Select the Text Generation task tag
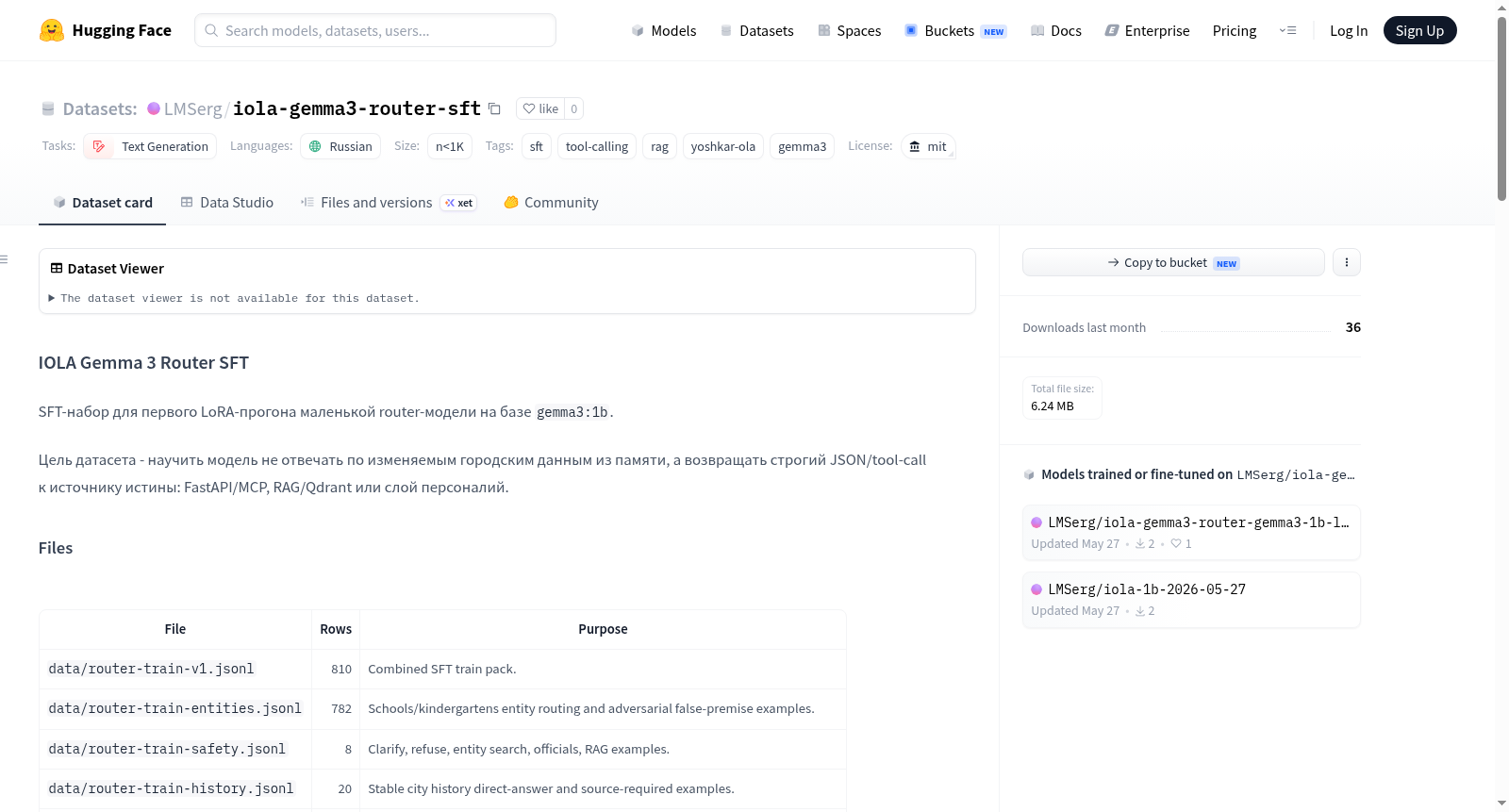Screen dimensions: 1509x812 tap(150, 146)
